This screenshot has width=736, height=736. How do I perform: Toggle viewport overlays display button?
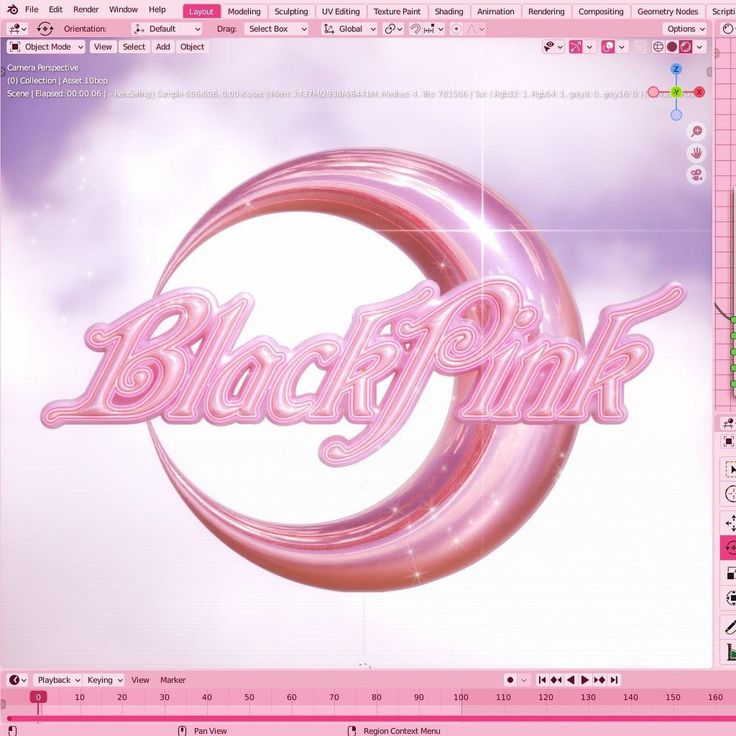607,47
